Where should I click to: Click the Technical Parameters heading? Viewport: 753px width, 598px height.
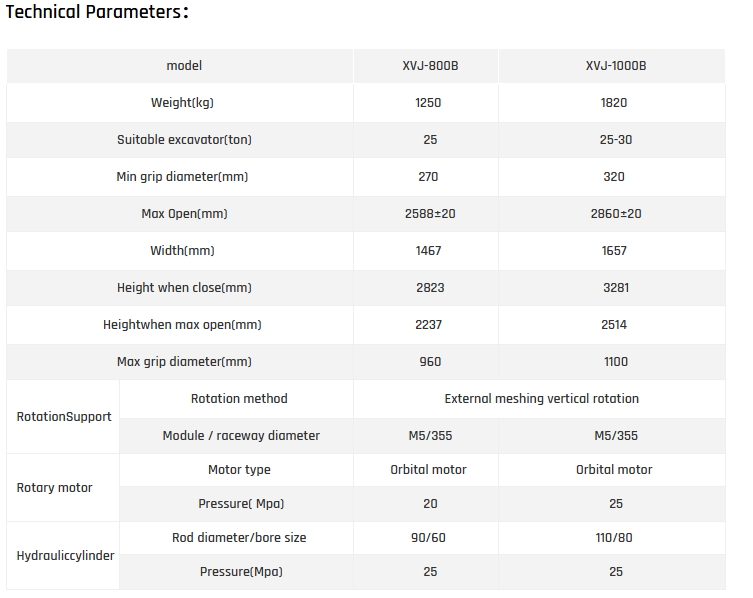pyautogui.click(x=98, y=13)
